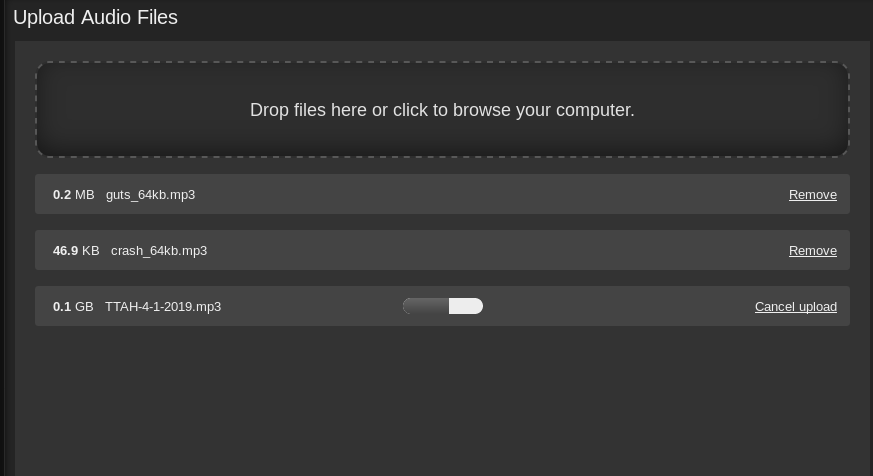Image resolution: width=873 pixels, height=476 pixels.
Task: Click the dashed border of the drop zone
Action: click(442, 62)
